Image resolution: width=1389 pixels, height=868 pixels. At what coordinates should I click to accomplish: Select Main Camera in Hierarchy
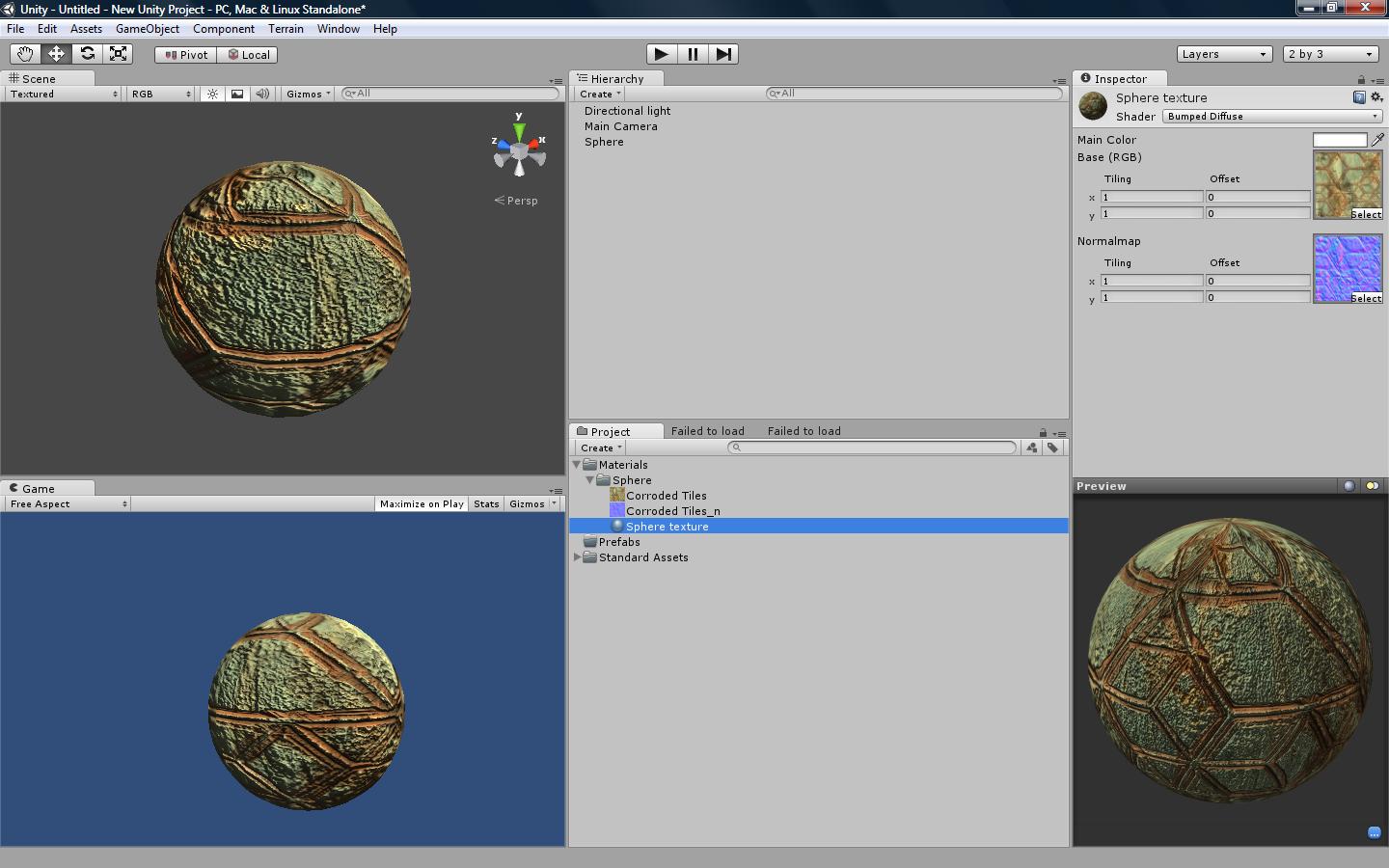[620, 126]
